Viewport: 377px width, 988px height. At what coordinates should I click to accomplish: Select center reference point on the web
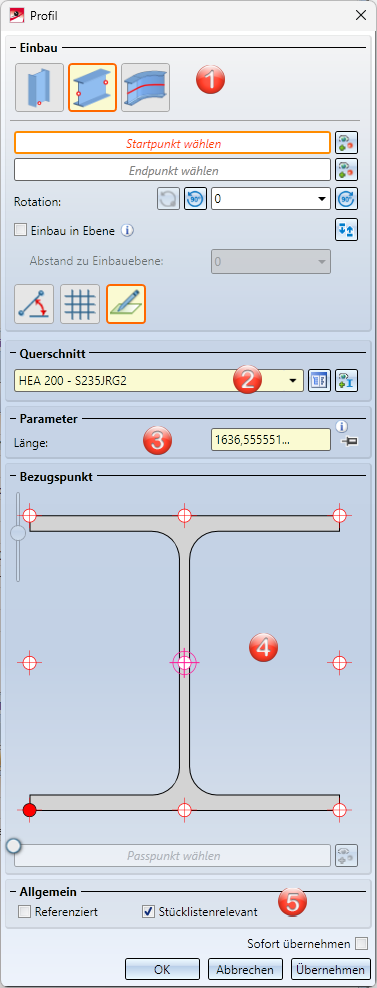point(184,662)
